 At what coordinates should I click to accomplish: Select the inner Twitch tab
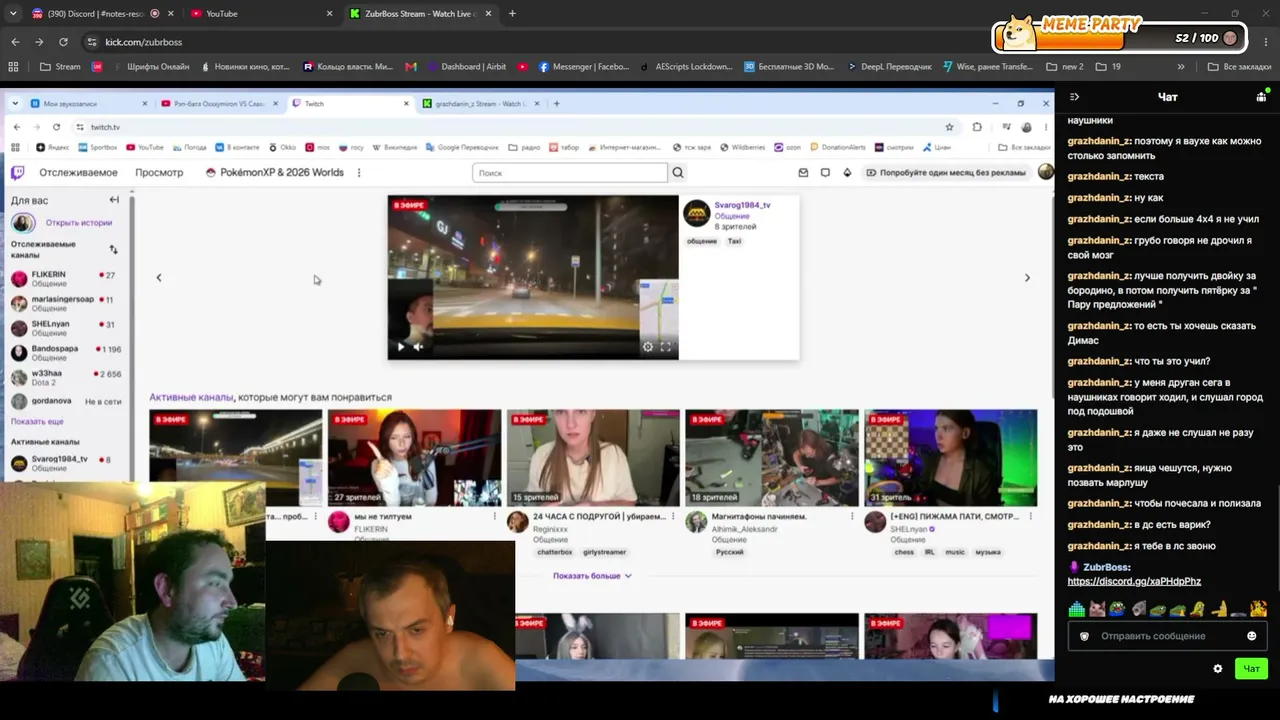pyautogui.click(x=349, y=104)
